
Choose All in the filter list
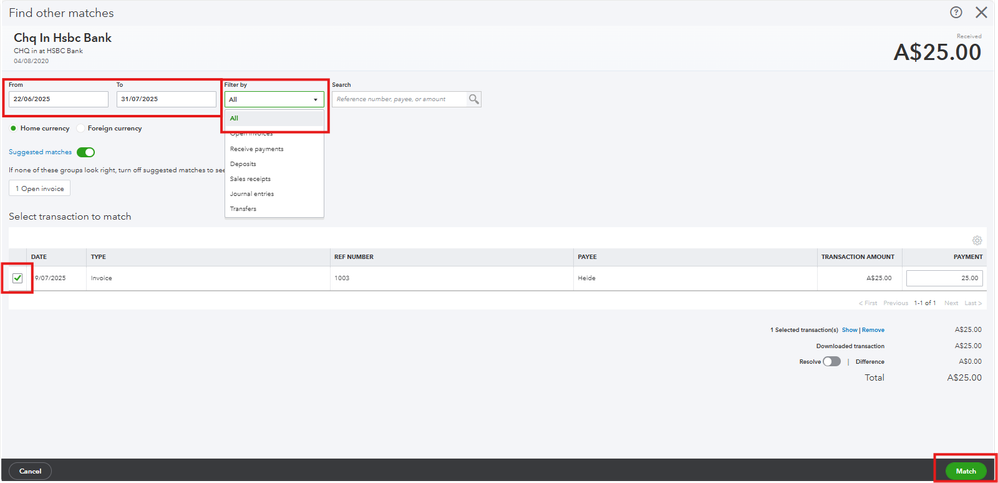pyautogui.click(x=274, y=118)
